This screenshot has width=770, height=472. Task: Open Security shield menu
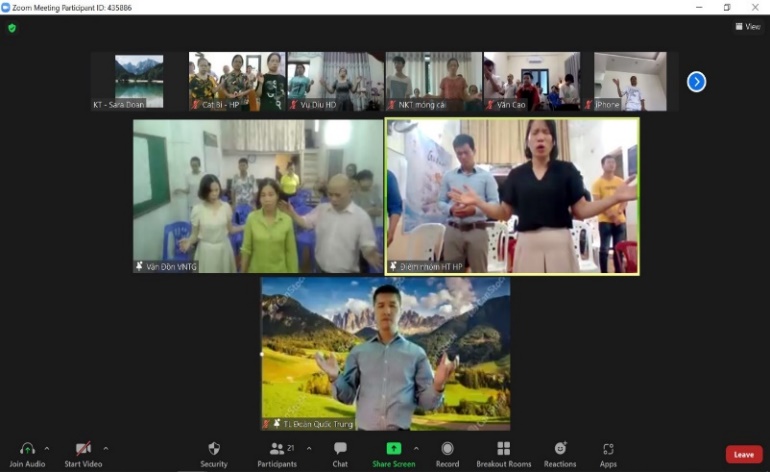click(214, 454)
